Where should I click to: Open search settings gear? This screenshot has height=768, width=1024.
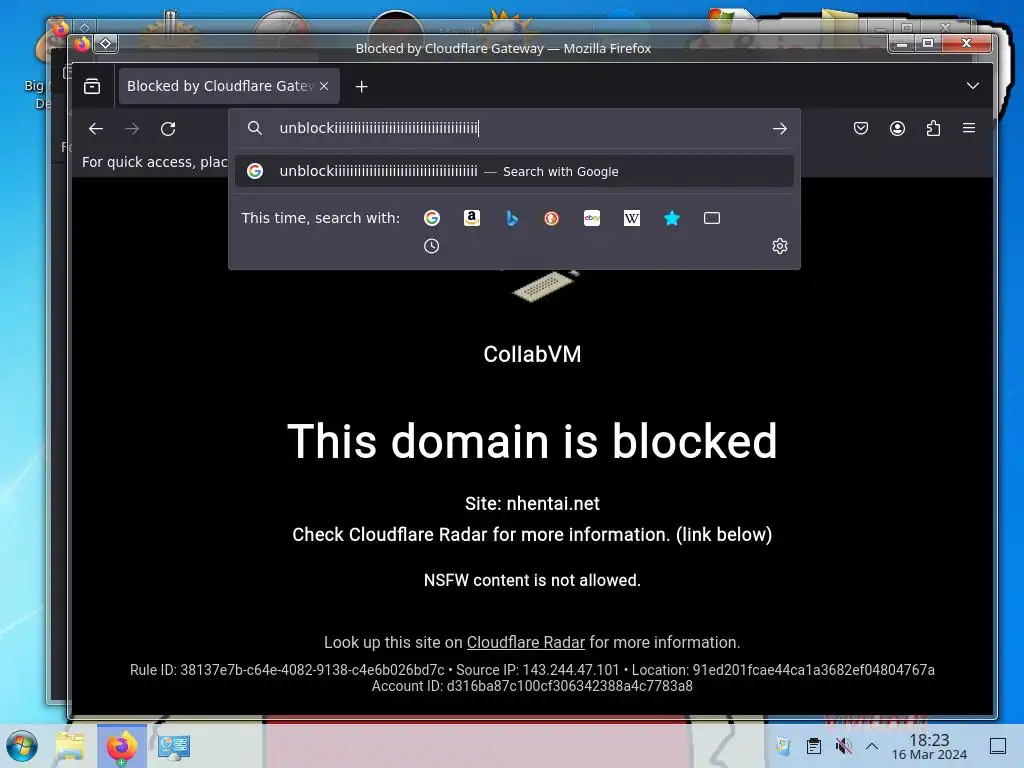pos(780,246)
